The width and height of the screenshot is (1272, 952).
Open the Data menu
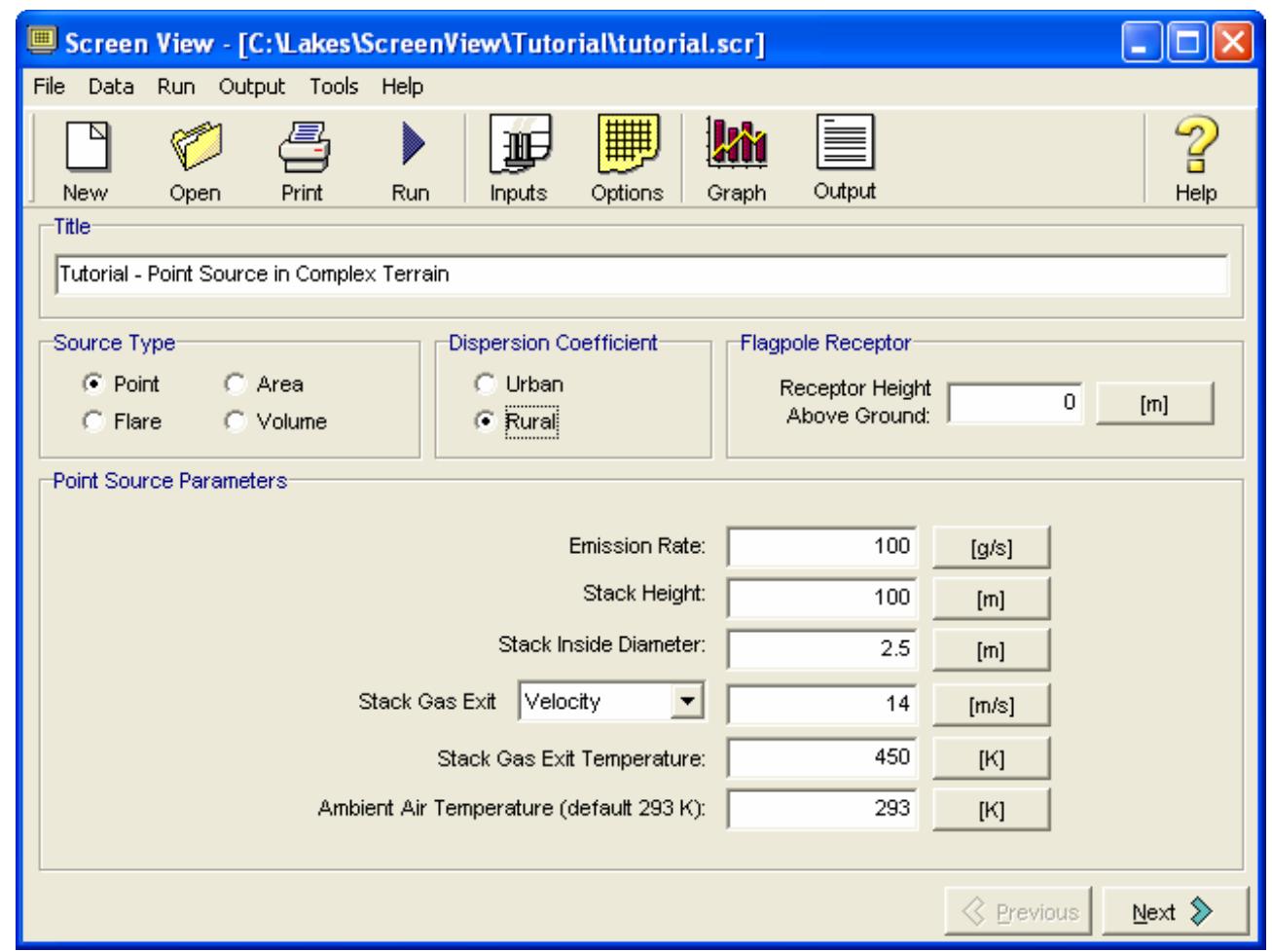pos(111,87)
